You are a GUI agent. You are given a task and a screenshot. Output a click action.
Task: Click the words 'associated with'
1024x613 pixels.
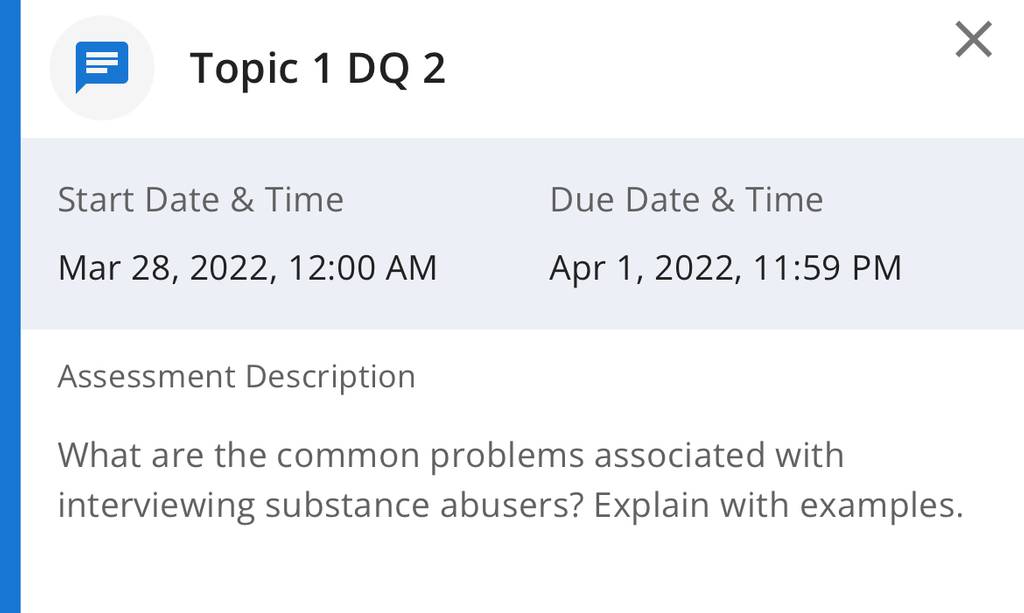(x=719, y=455)
